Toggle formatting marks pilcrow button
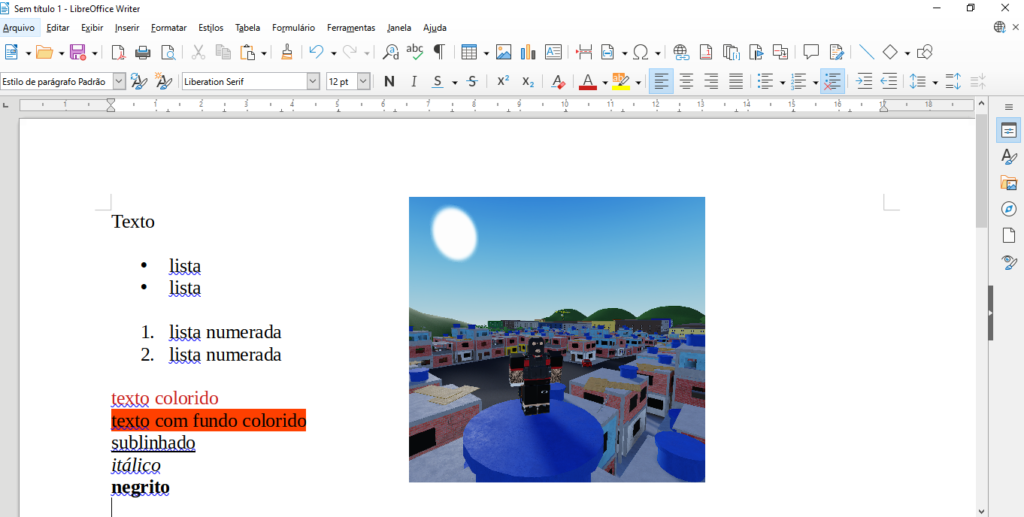 coord(438,52)
